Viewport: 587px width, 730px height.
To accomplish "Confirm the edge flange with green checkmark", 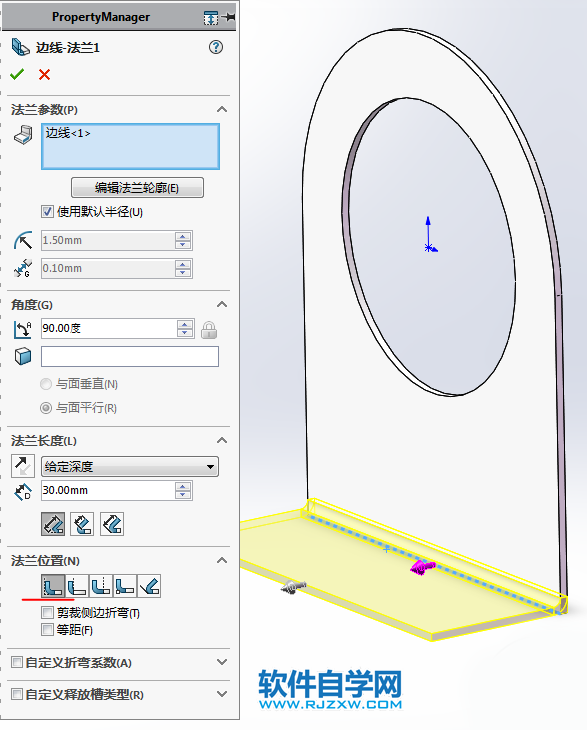I will click(x=17, y=74).
